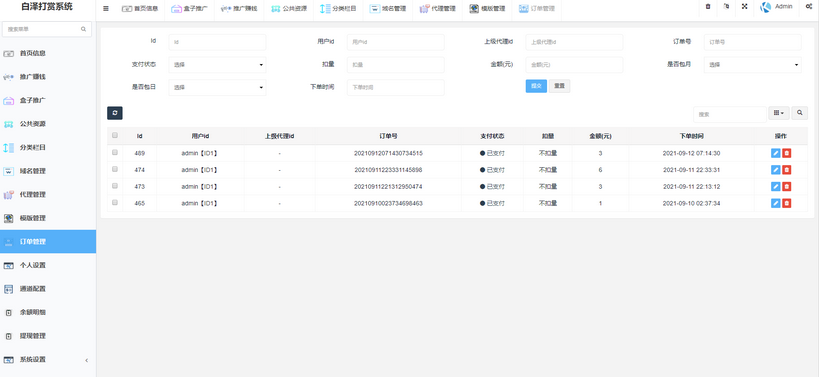The width and height of the screenshot is (821, 377).
Task: Switch to the 分类栏目 top tab
Action: pyautogui.click(x=338, y=9)
